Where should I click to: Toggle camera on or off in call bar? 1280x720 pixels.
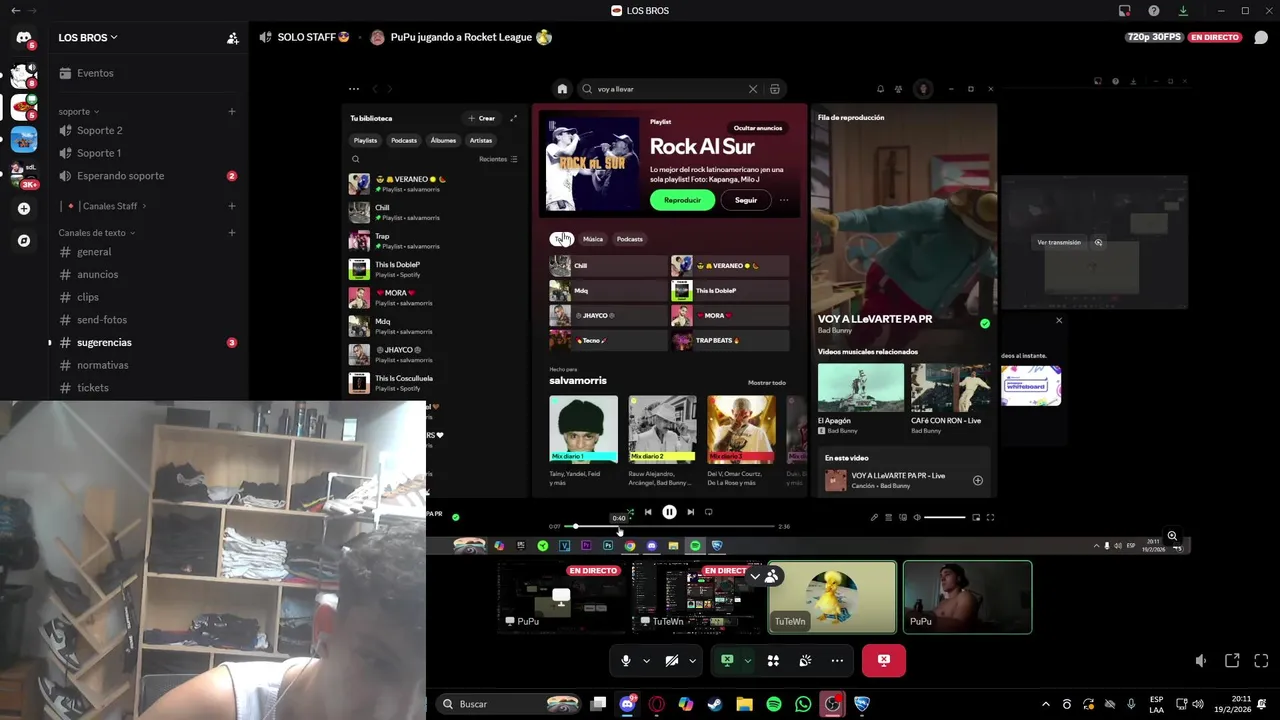tap(672, 661)
